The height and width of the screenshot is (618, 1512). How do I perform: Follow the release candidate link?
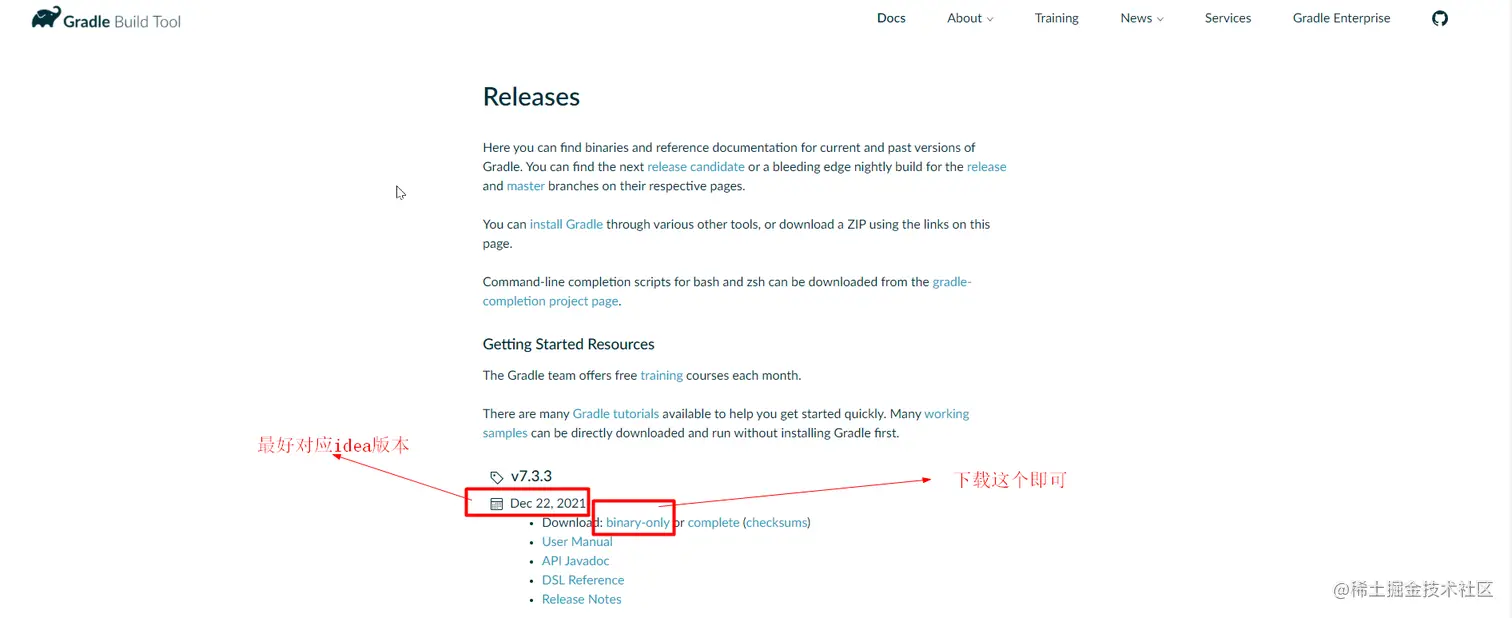pos(696,167)
